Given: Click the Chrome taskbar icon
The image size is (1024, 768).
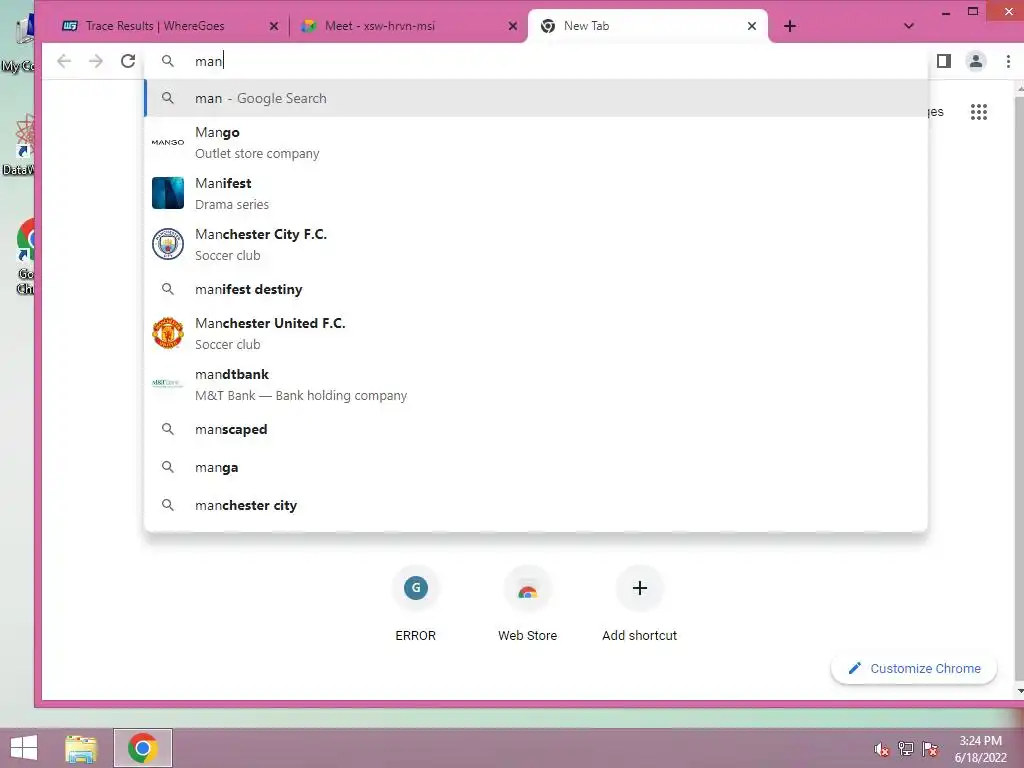Looking at the screenshot, I should pyautogui.click(x=142, y=748).
